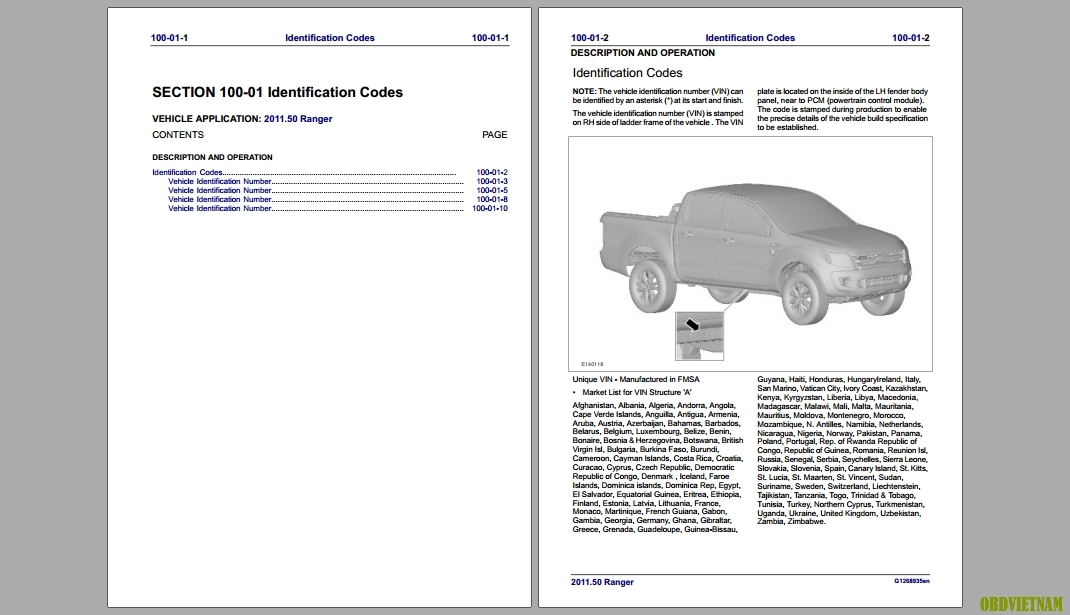Screen dimensions: 1070x615
Task: Click the PAGE column label
Action: click(x=495, y=135)
